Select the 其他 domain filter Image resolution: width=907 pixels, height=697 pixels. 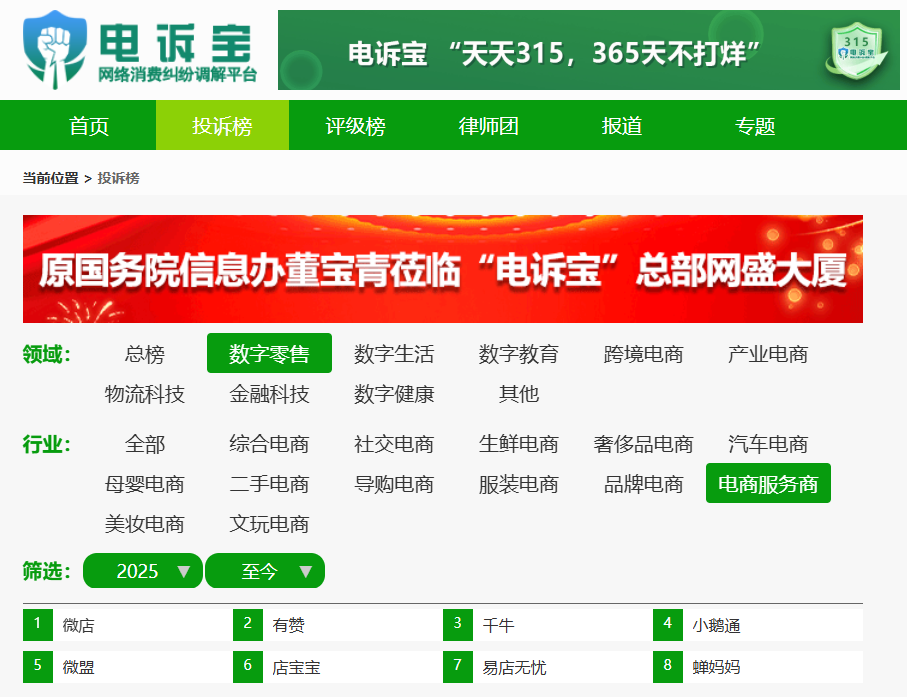519,394
